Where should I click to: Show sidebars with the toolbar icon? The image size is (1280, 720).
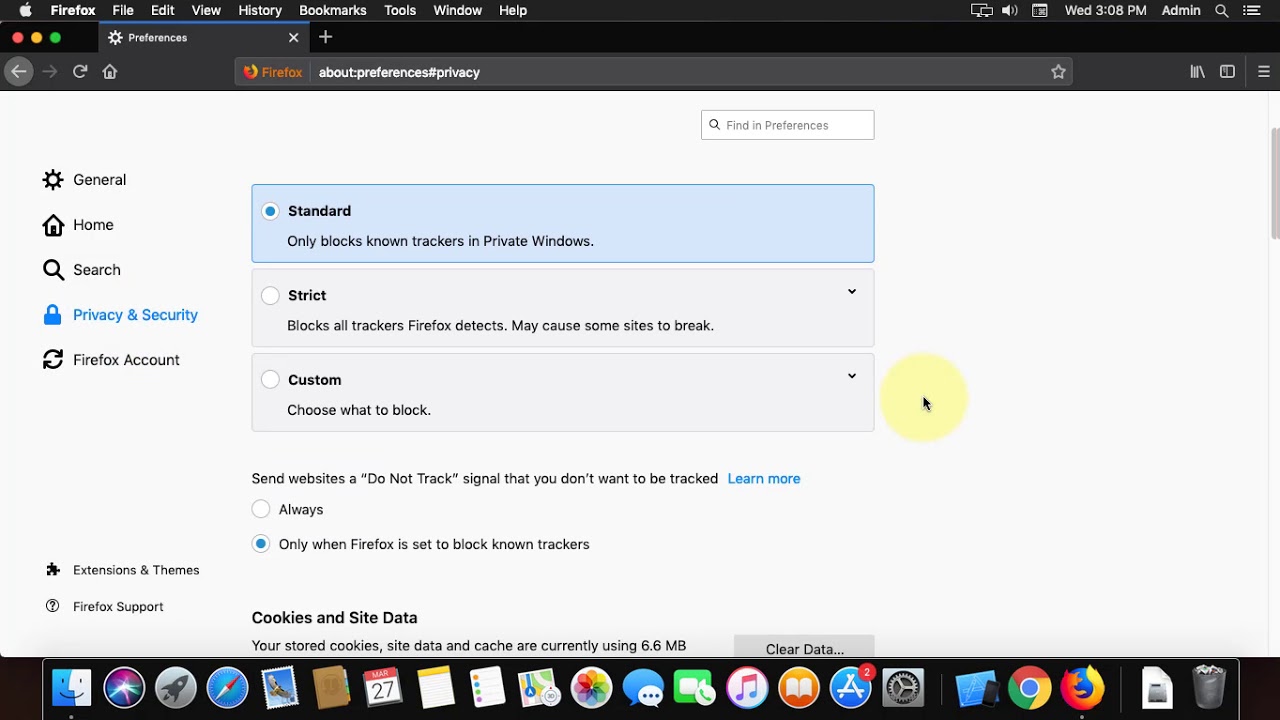coord(1227,72)
